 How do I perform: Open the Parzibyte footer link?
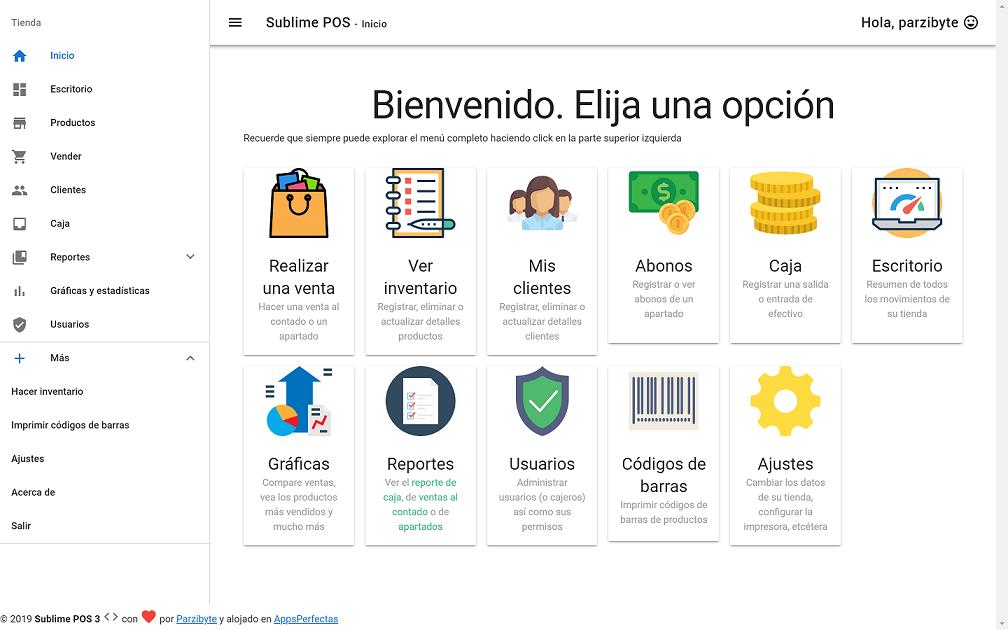tap(196, 619)
